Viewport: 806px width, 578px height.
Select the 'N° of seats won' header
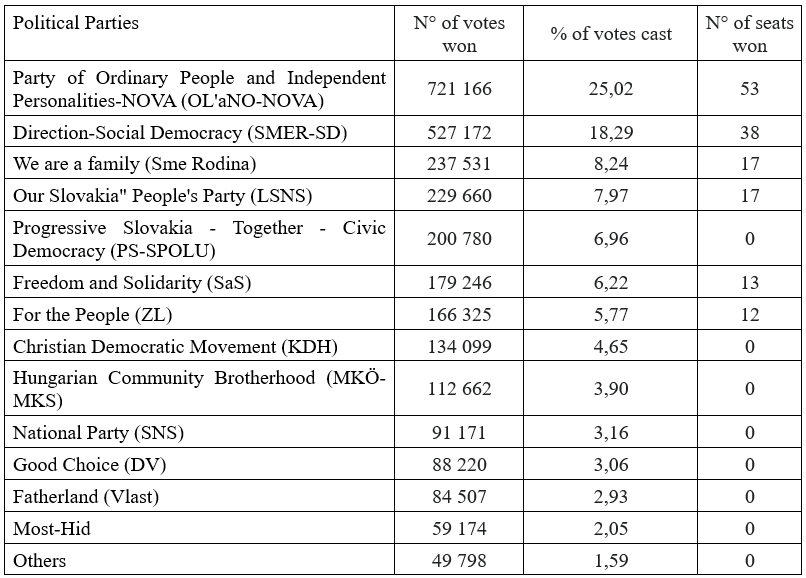coord(749,33)
